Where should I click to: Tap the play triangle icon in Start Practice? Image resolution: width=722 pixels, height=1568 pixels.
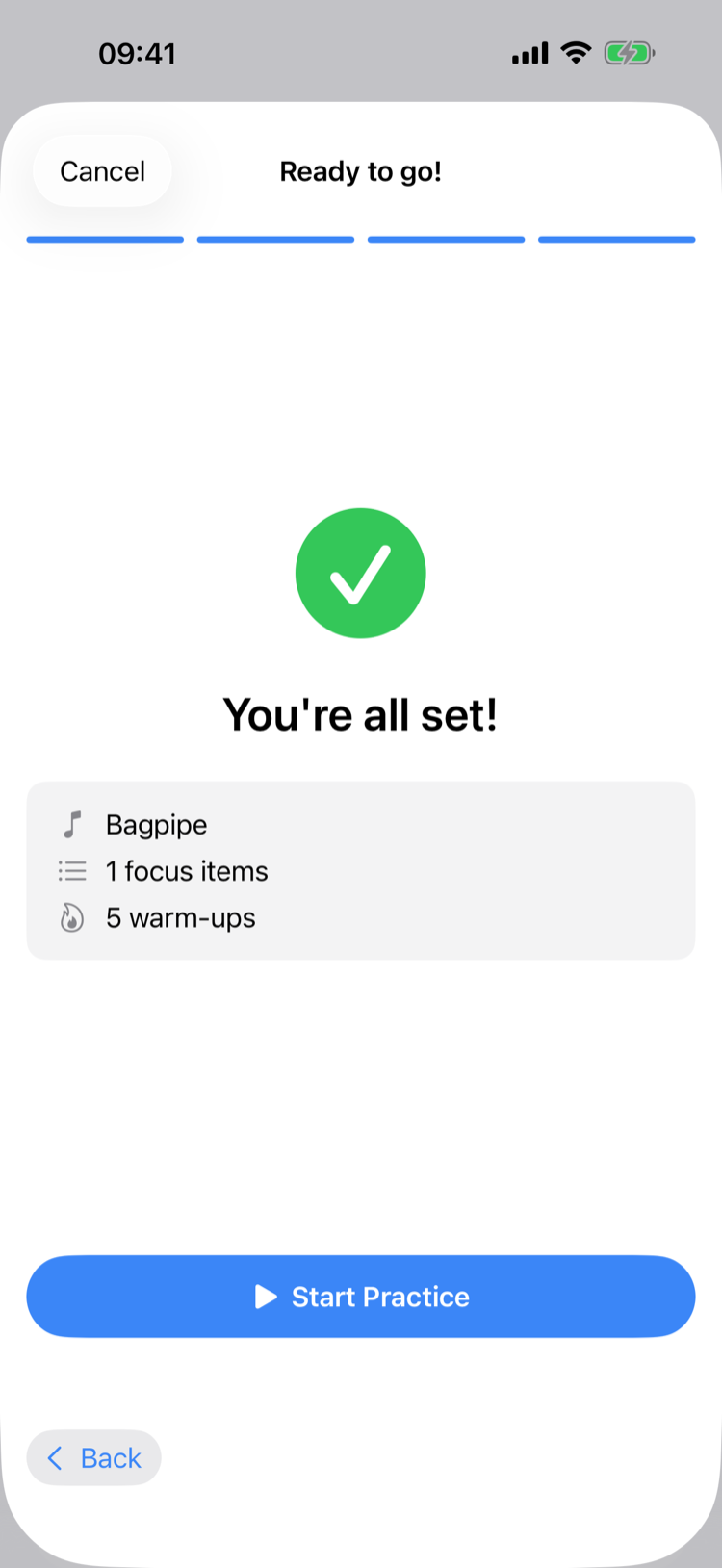[x=266, y=1297]
